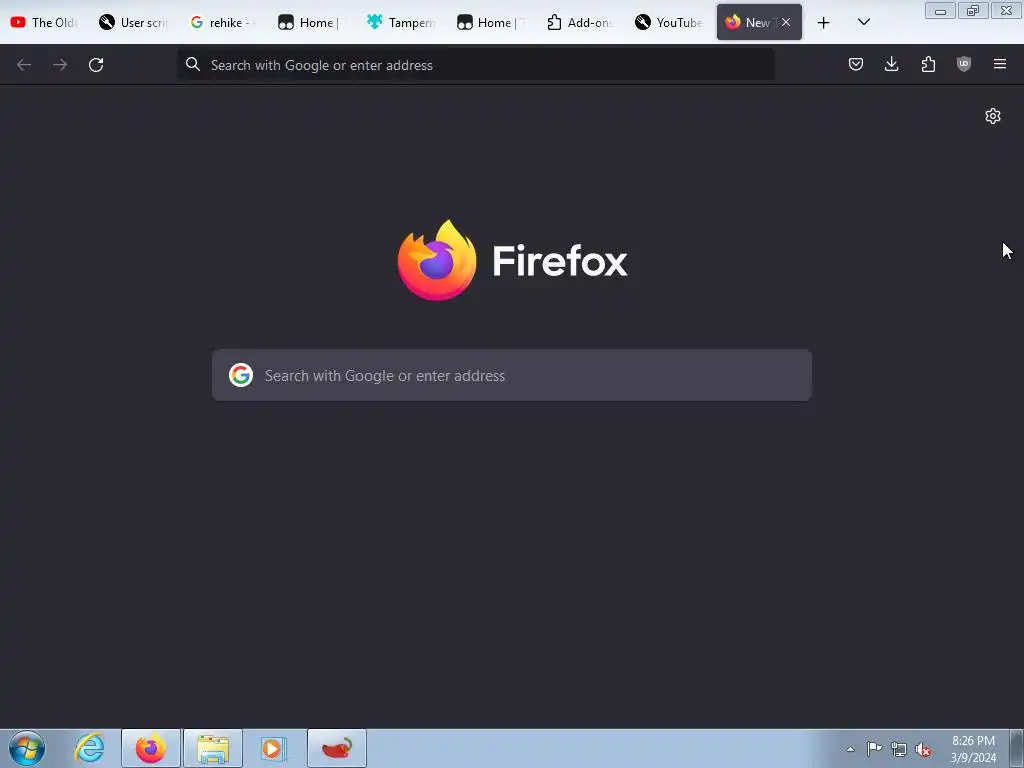Switch to The Oldest YouTube tab
This screenshot has height=768, width=1024.
(44, 22)
